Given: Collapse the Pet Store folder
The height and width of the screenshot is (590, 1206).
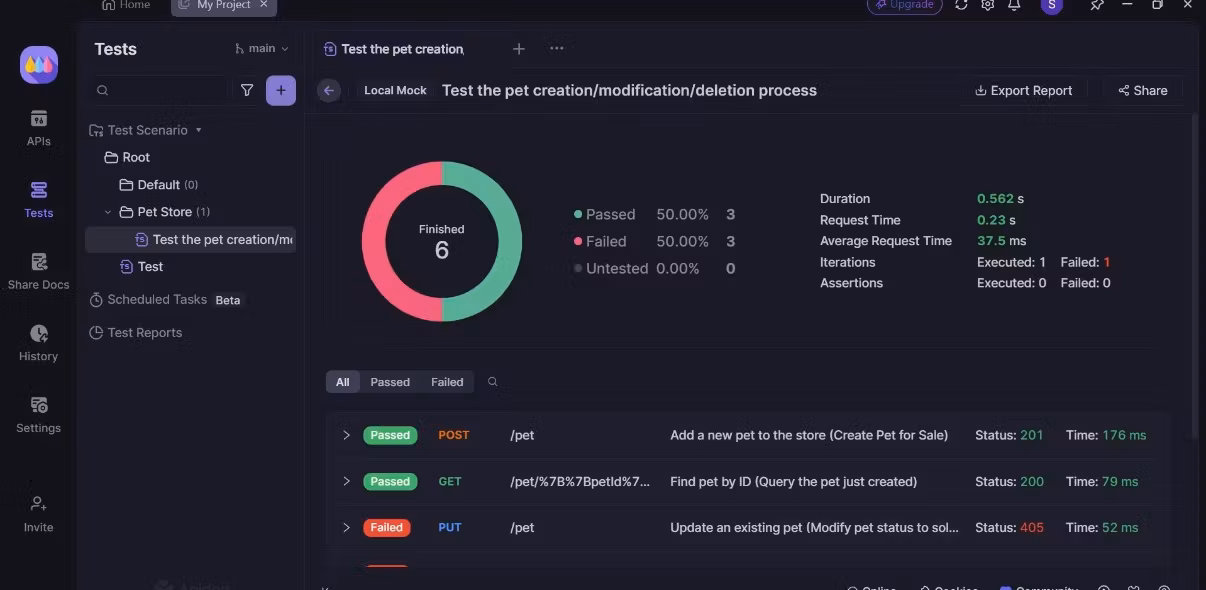Looking at the screenshot, I should pyautogui.click(x=108, y=212).
